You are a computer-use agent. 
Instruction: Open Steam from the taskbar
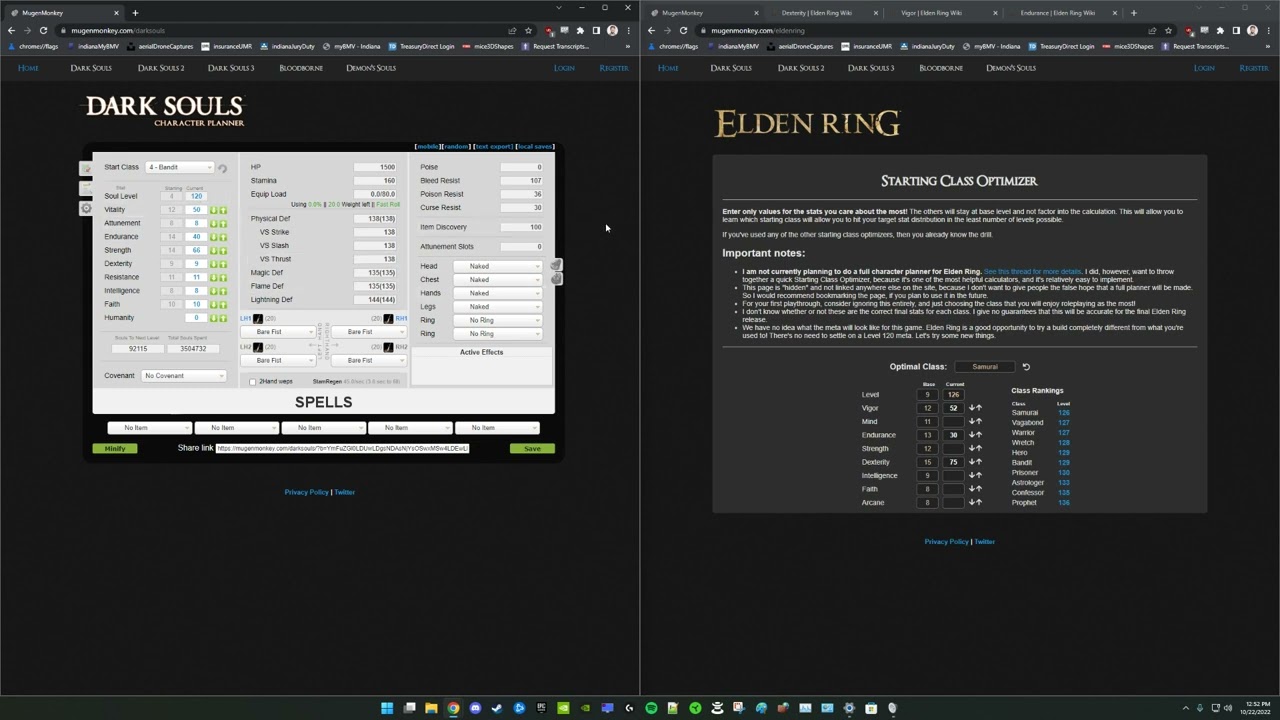pos(497,708)
